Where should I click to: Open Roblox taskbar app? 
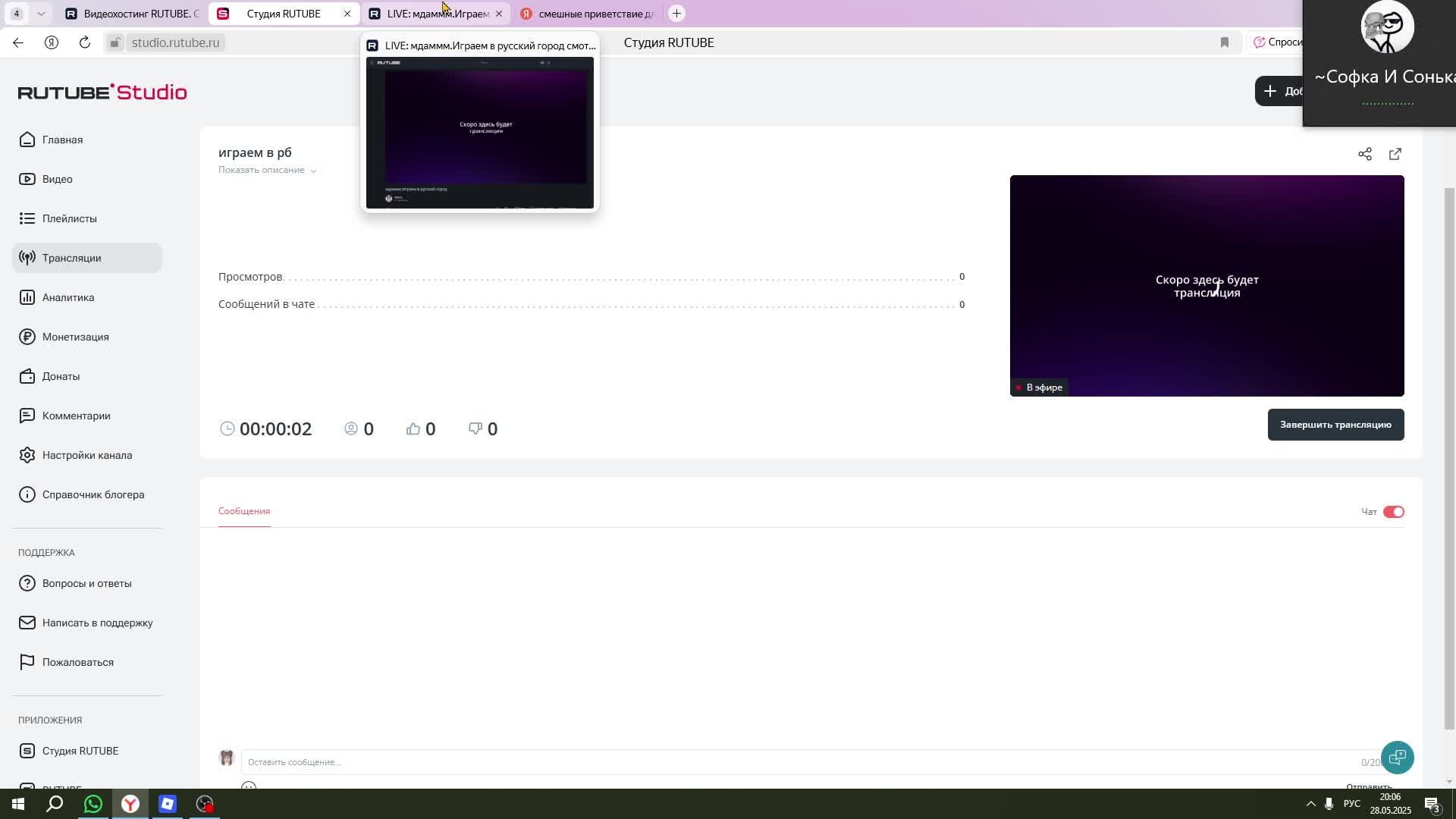[168, 804]
